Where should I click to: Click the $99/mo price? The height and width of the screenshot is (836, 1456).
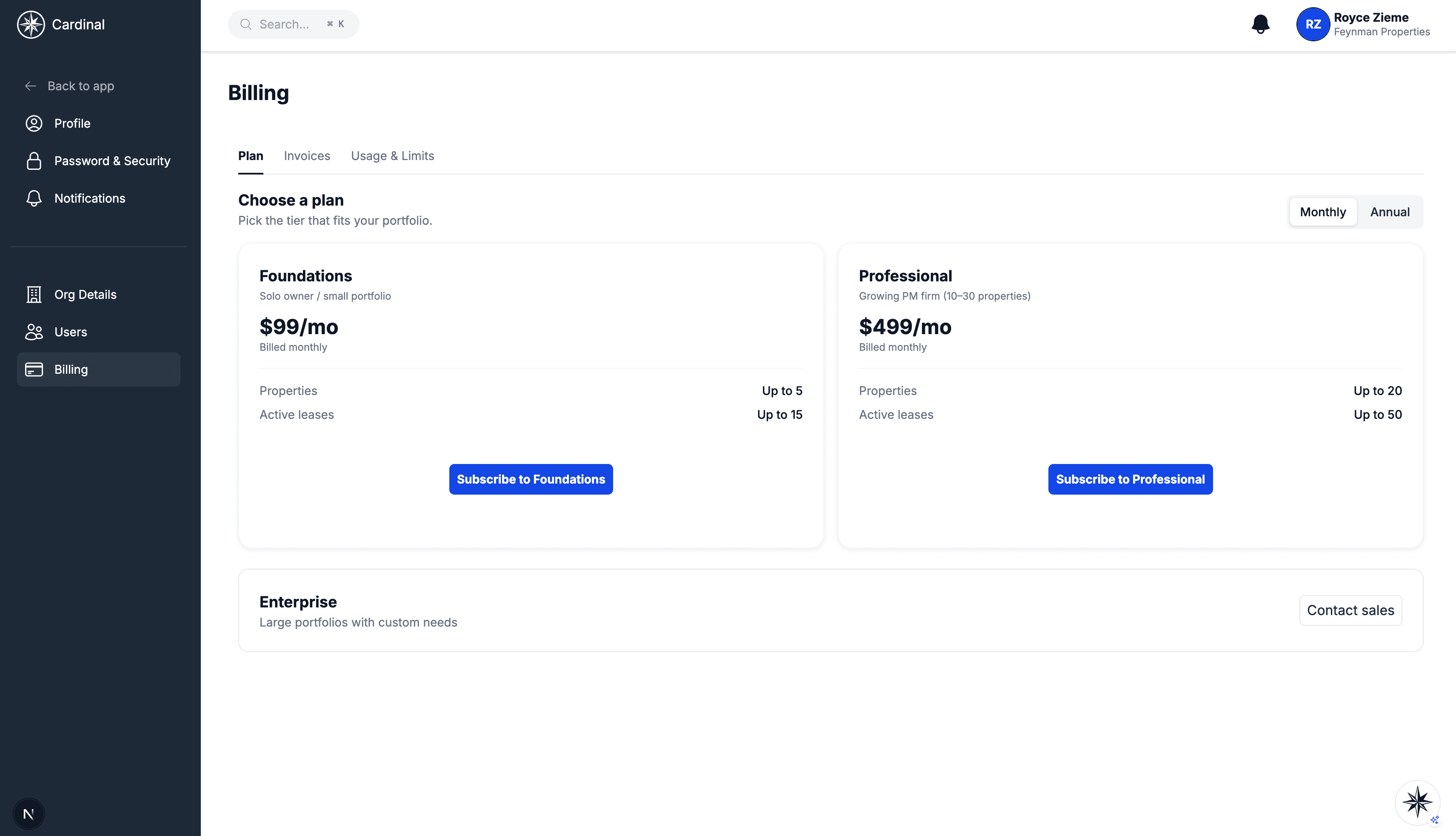click(299, 327)
